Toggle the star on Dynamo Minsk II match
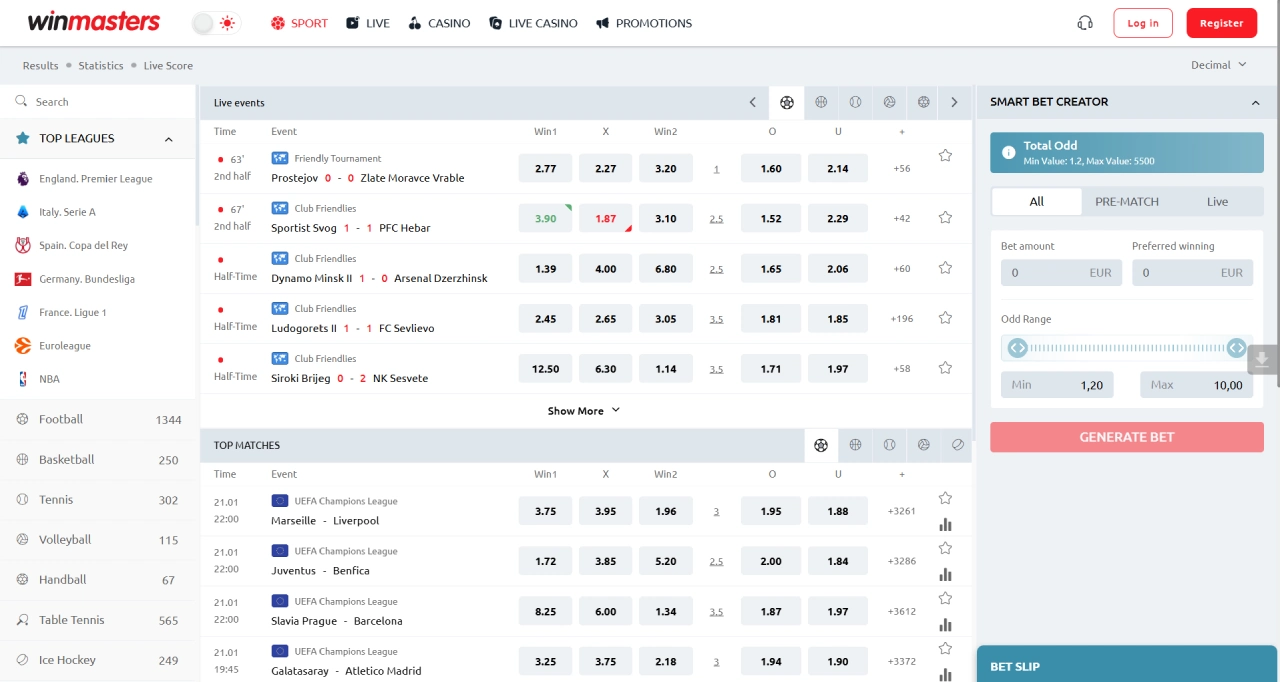 [945, 268]
